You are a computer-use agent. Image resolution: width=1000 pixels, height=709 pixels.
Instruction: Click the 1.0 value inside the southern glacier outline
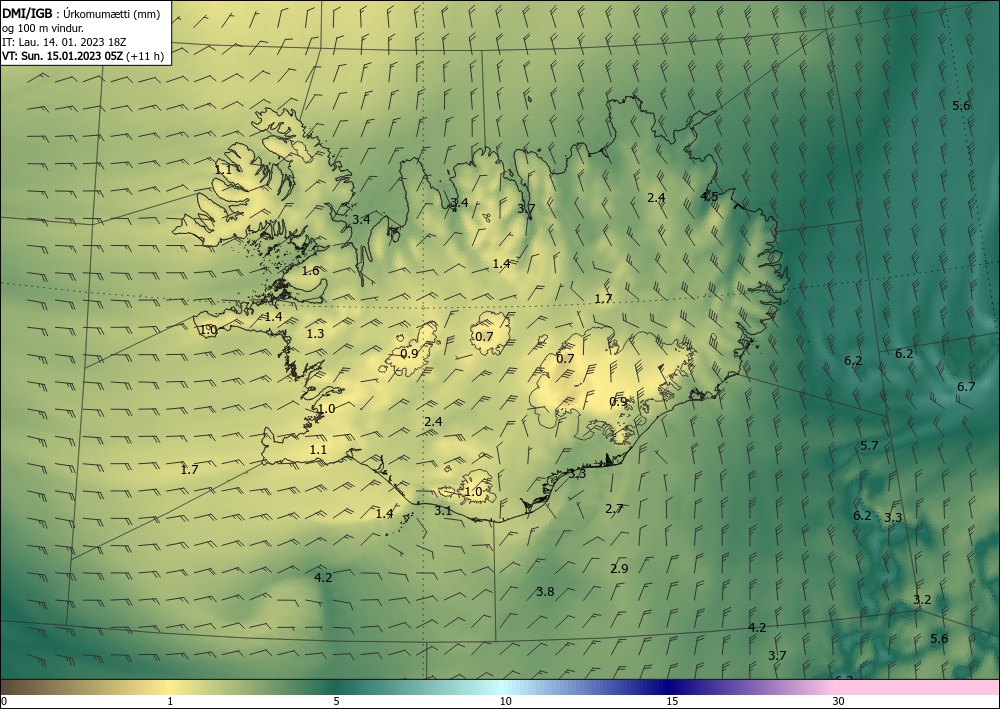[x=474, y=492]
